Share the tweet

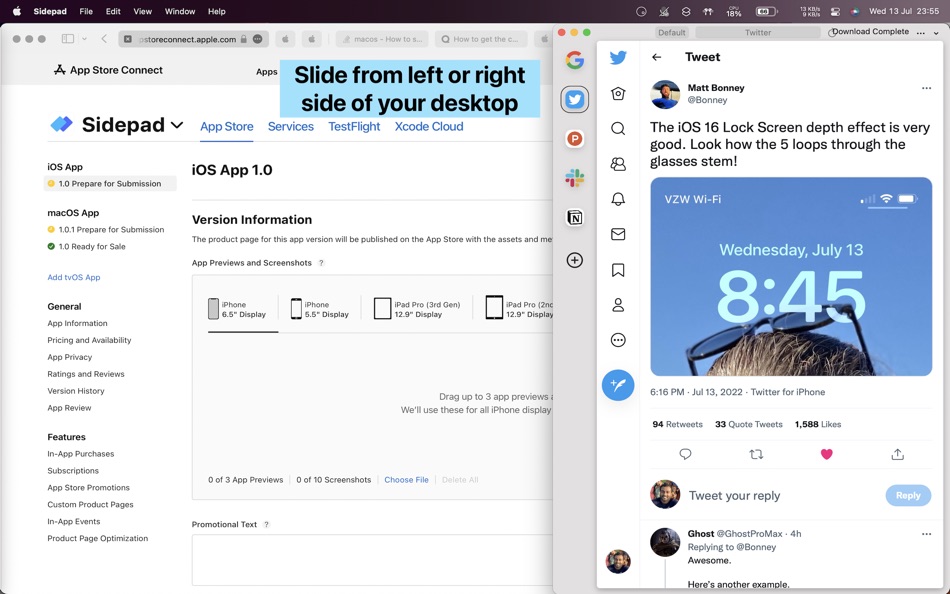(897, 454)
